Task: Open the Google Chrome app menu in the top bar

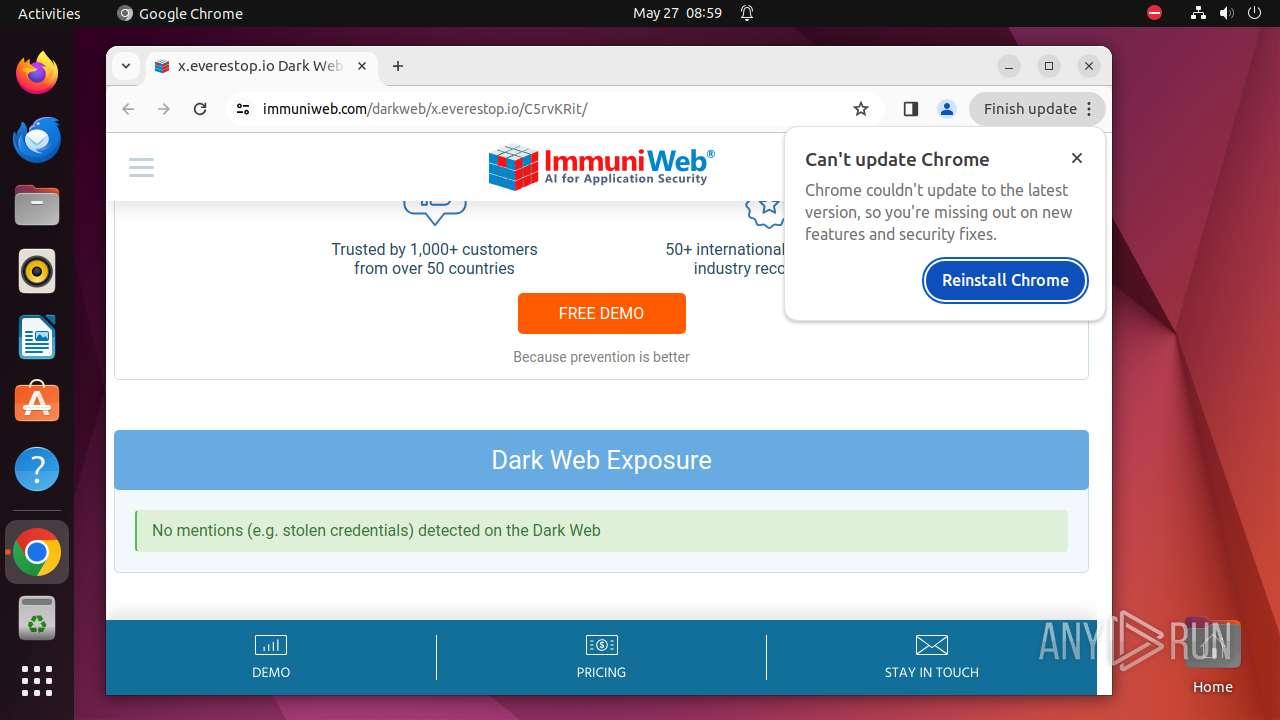Action: point(180,13)
